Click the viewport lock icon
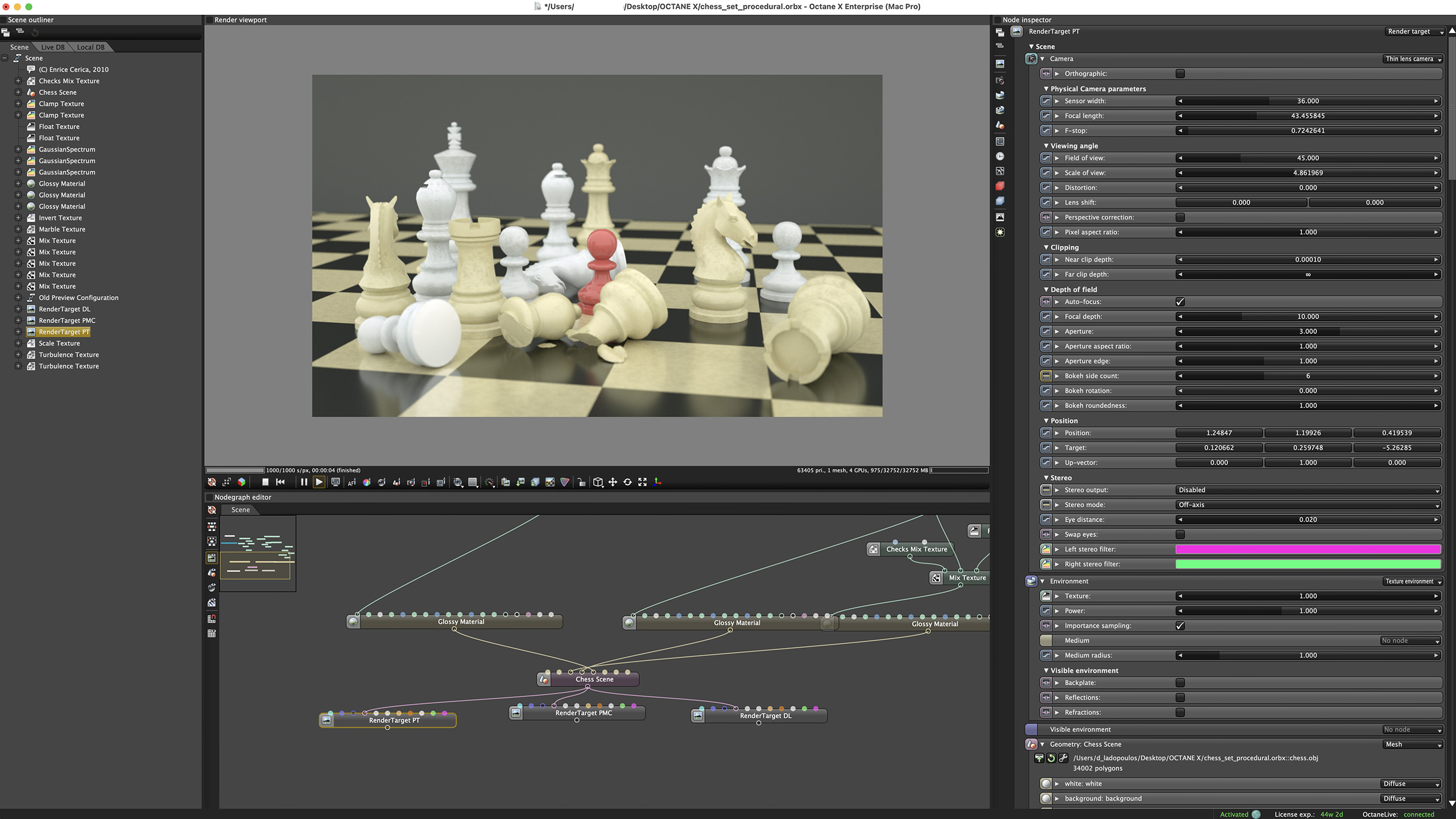1456x819 pixels. coord(581,482)
